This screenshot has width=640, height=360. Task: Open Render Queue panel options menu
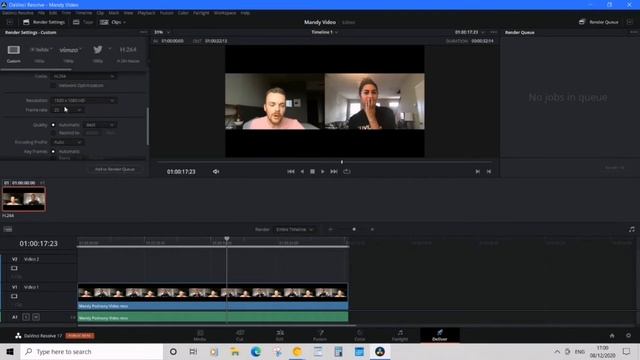633,32
